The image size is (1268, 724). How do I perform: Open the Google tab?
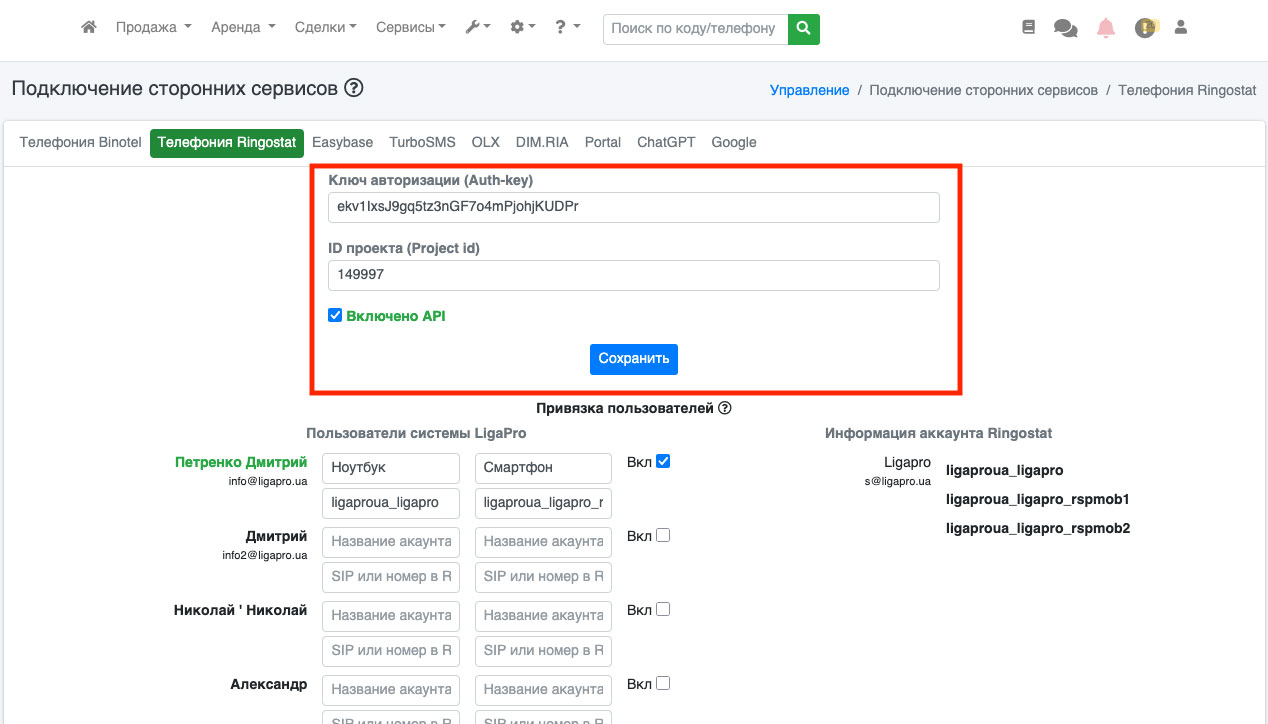[x=734, y=142]
